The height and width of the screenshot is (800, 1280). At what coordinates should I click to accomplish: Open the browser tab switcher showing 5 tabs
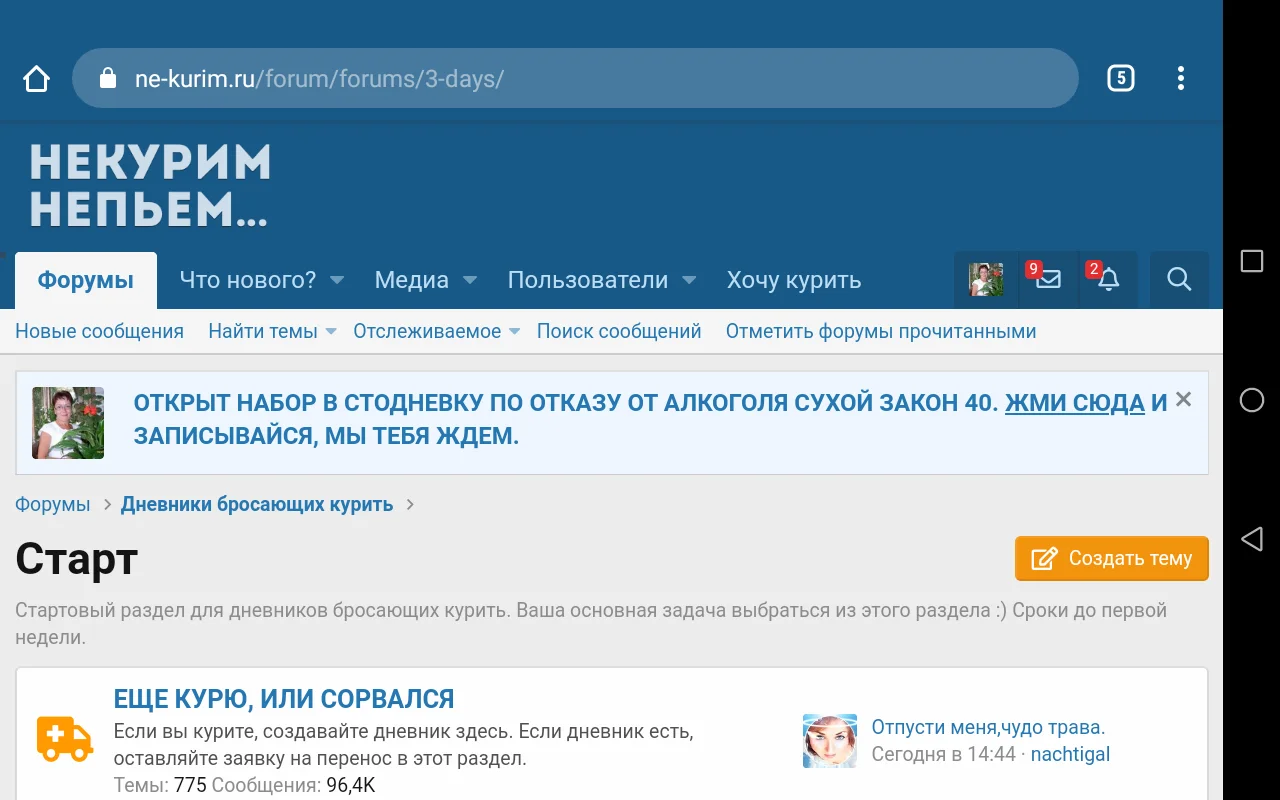pos(1120,78)
